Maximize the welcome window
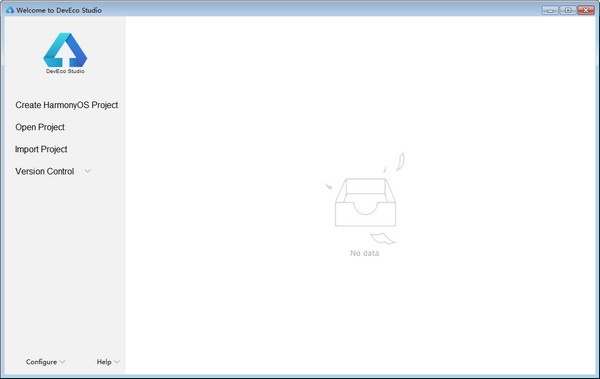The height and width of the screenshot is (379, 600). tap(568, 10)
